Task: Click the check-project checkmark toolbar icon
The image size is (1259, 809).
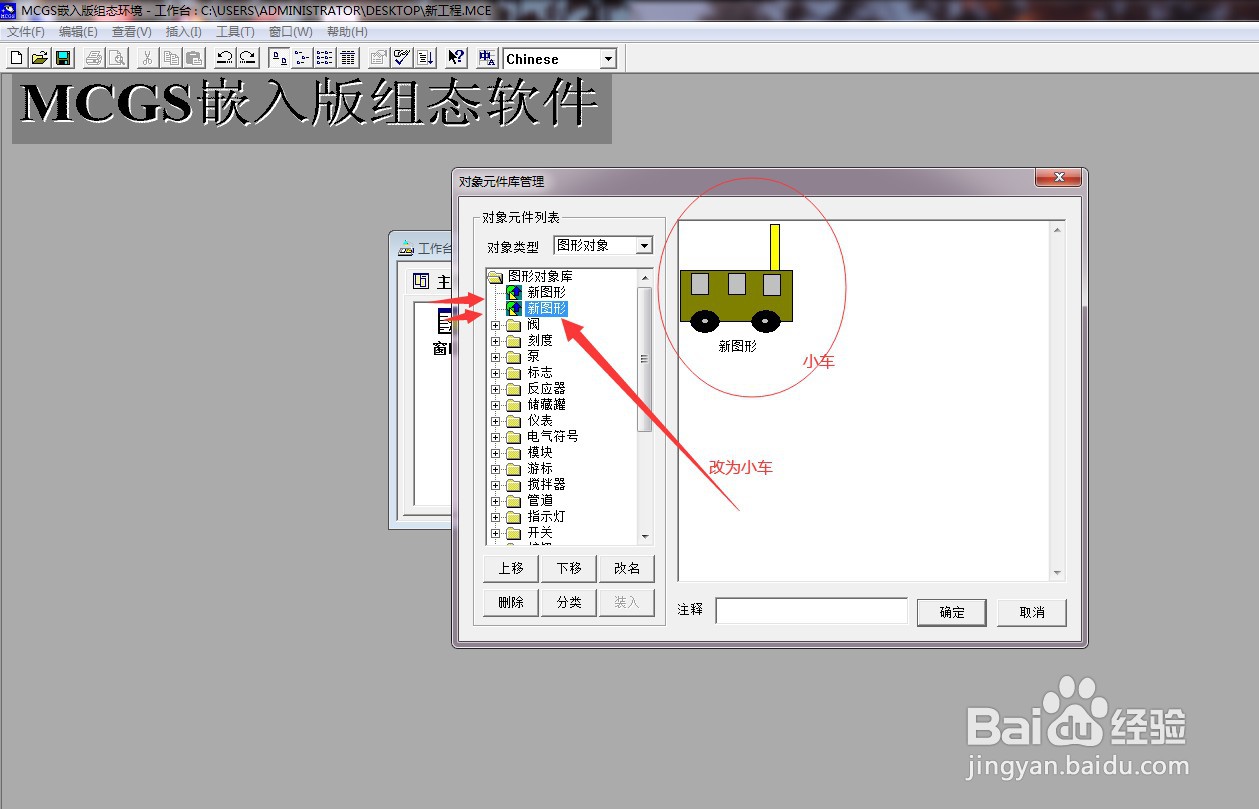Action: click(x=402, y=58)
